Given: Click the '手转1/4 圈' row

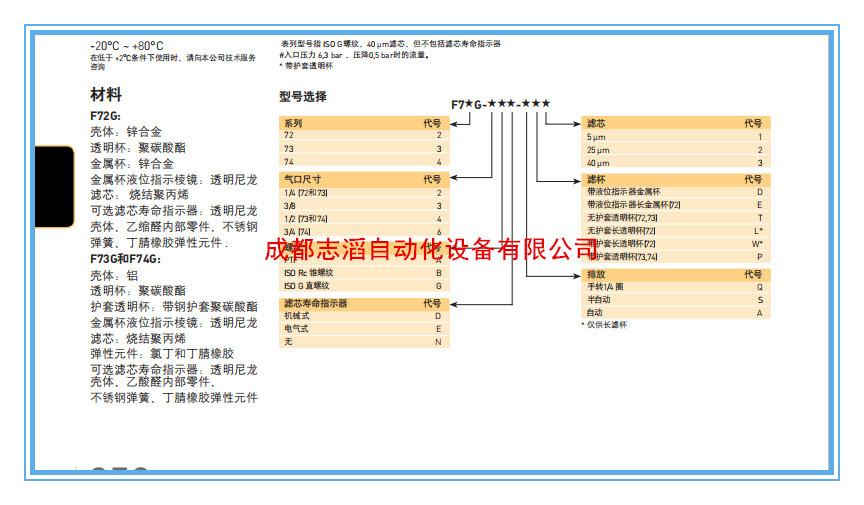Looking at the screenshot, I should pyautogui.click(x=676, y=287).
